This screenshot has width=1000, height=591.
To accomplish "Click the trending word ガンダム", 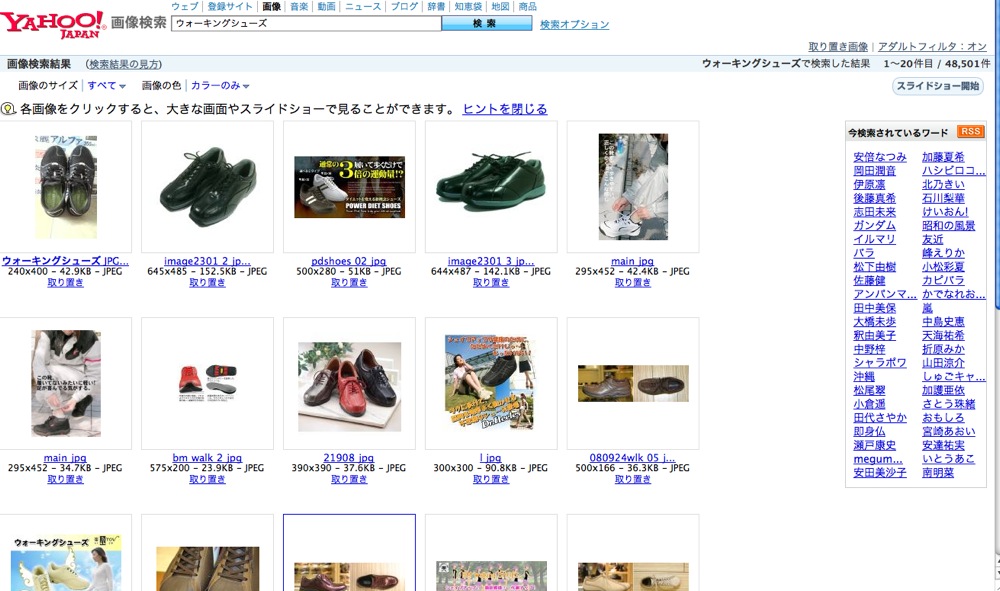I will click(x=874, y=225).
